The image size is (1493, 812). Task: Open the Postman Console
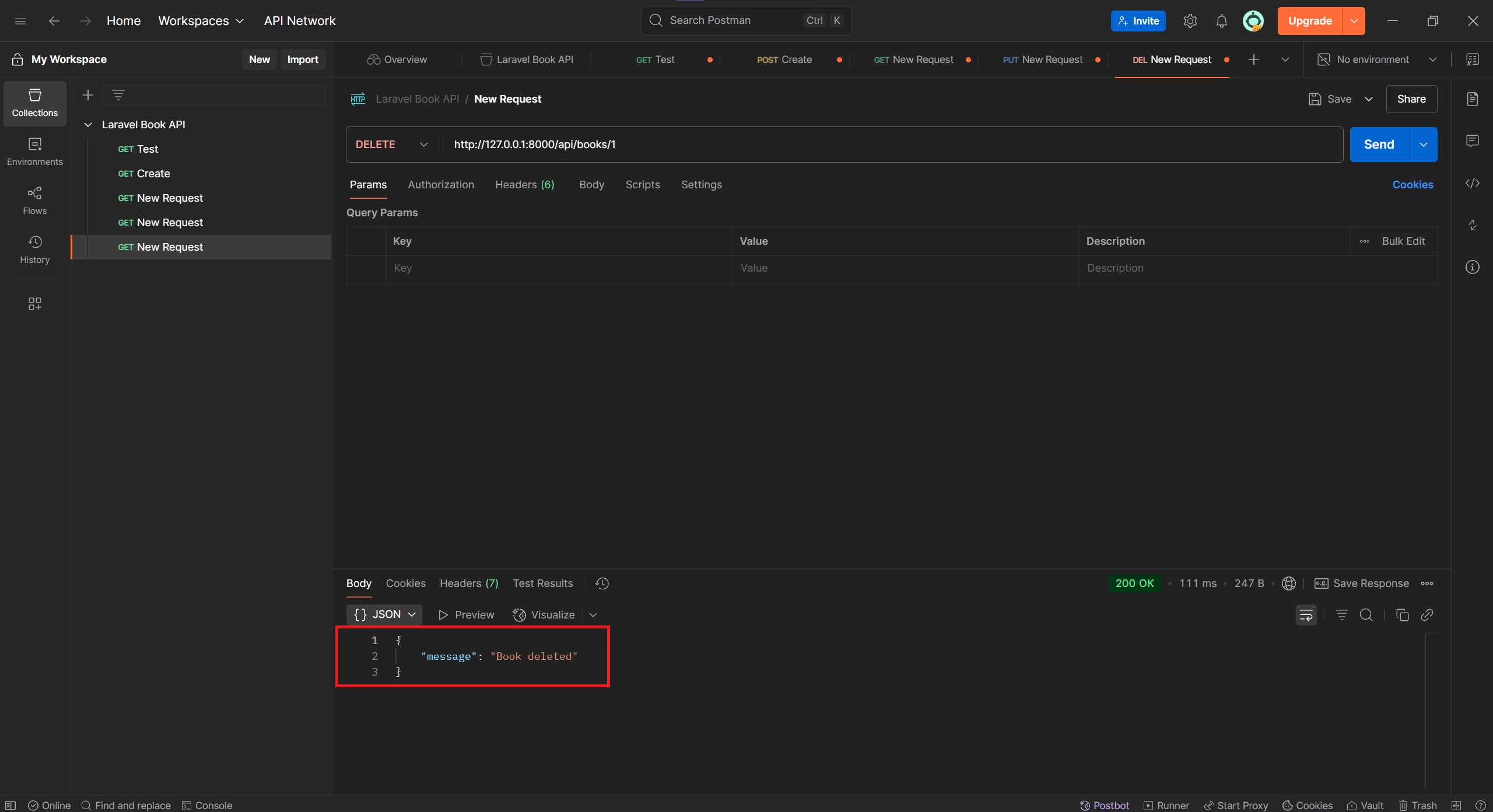(207, 805)
